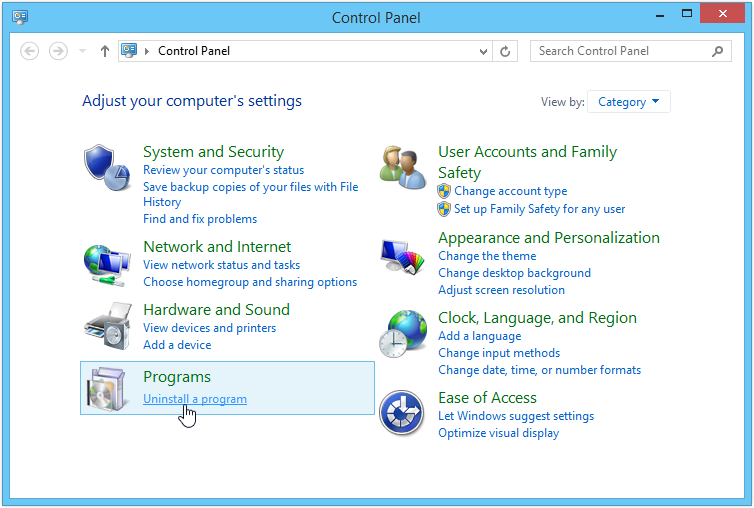
Task: Click the Appearance and Personalization monitor icon
Action: pos(402,256)
